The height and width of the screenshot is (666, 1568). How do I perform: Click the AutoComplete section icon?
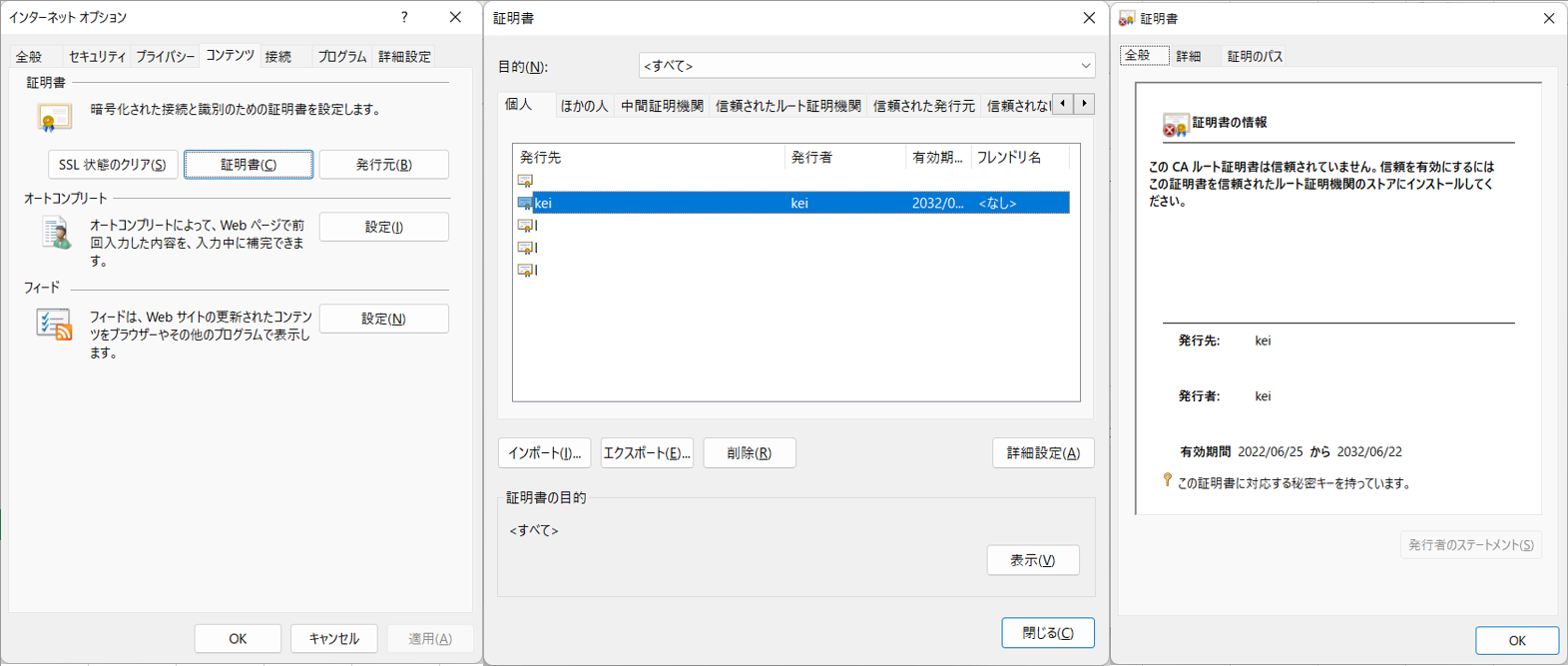click(x=56, y=234)
